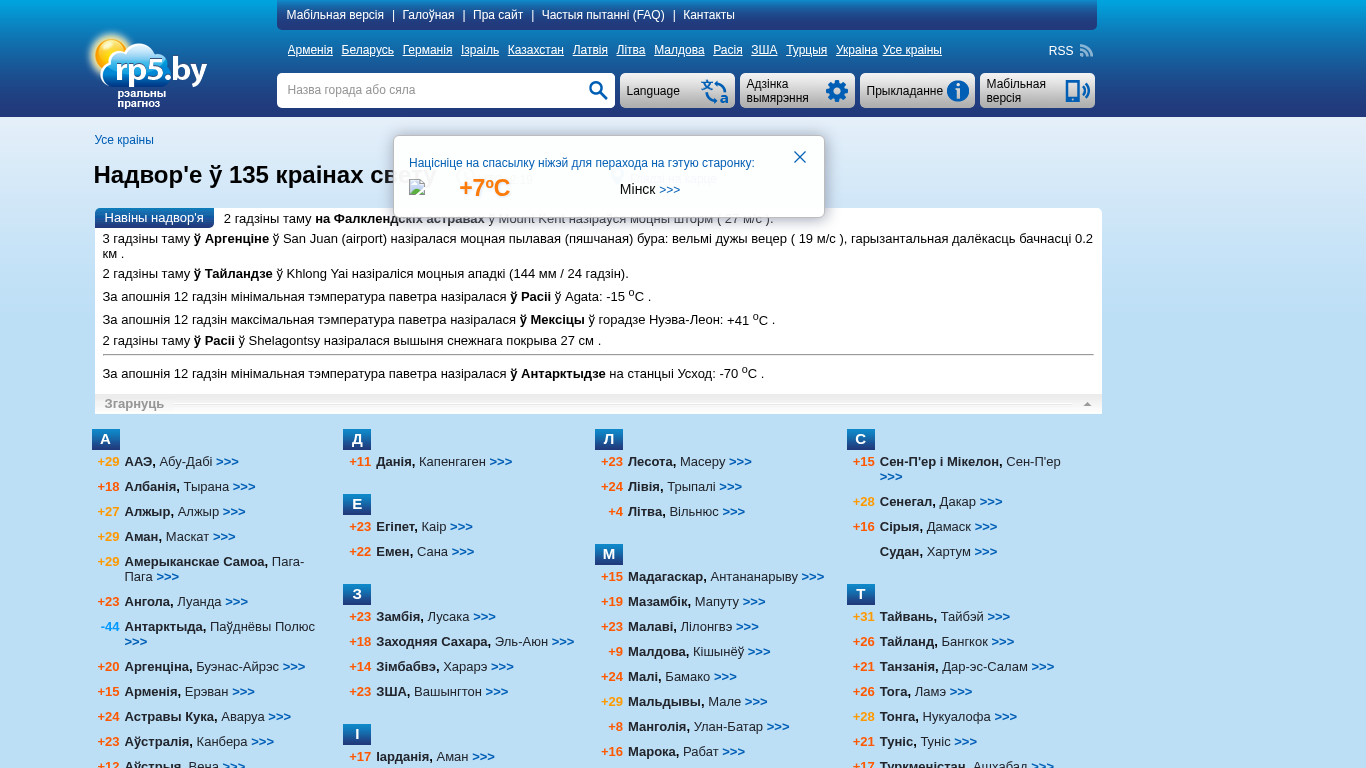Click the Language translate icon
The width and height of the screenshot is (1366, 768).
click(715, 91)
